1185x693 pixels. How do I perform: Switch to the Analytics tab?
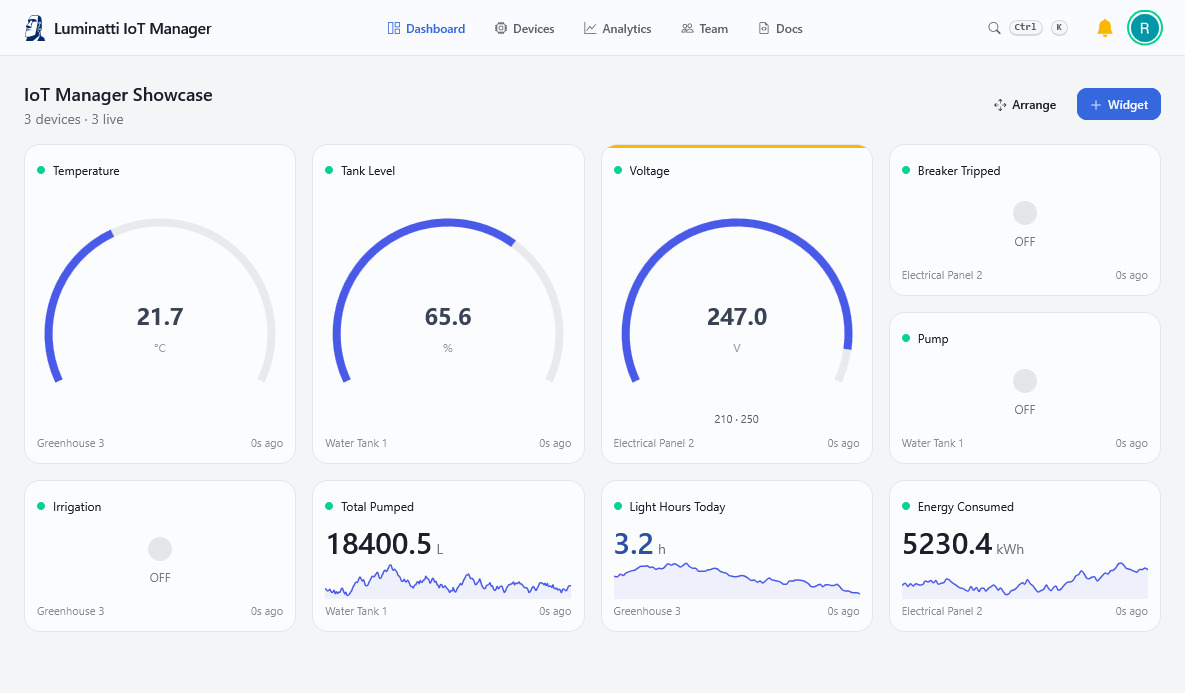[x=617, y=28]
